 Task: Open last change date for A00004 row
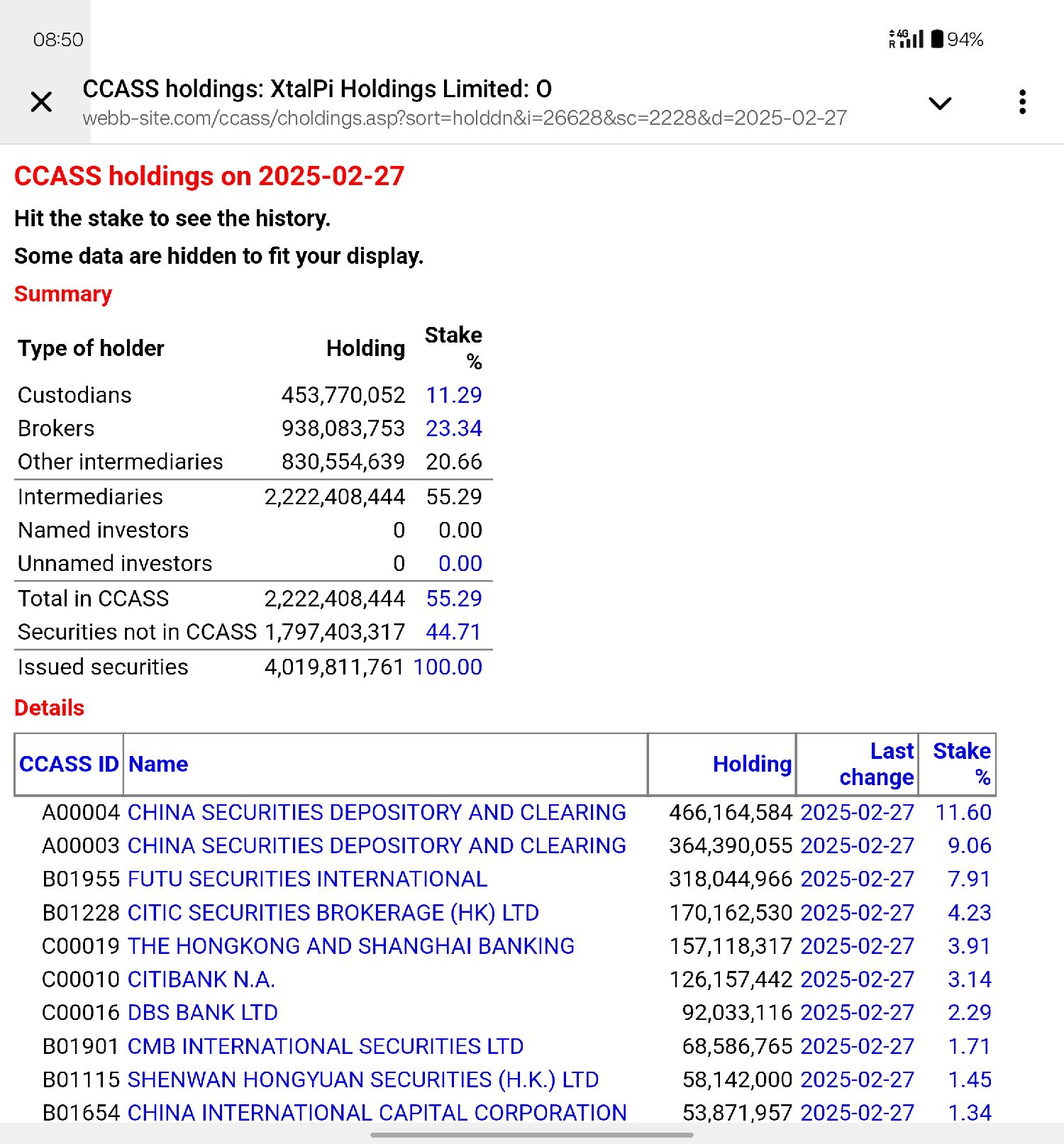coord(857,812)
